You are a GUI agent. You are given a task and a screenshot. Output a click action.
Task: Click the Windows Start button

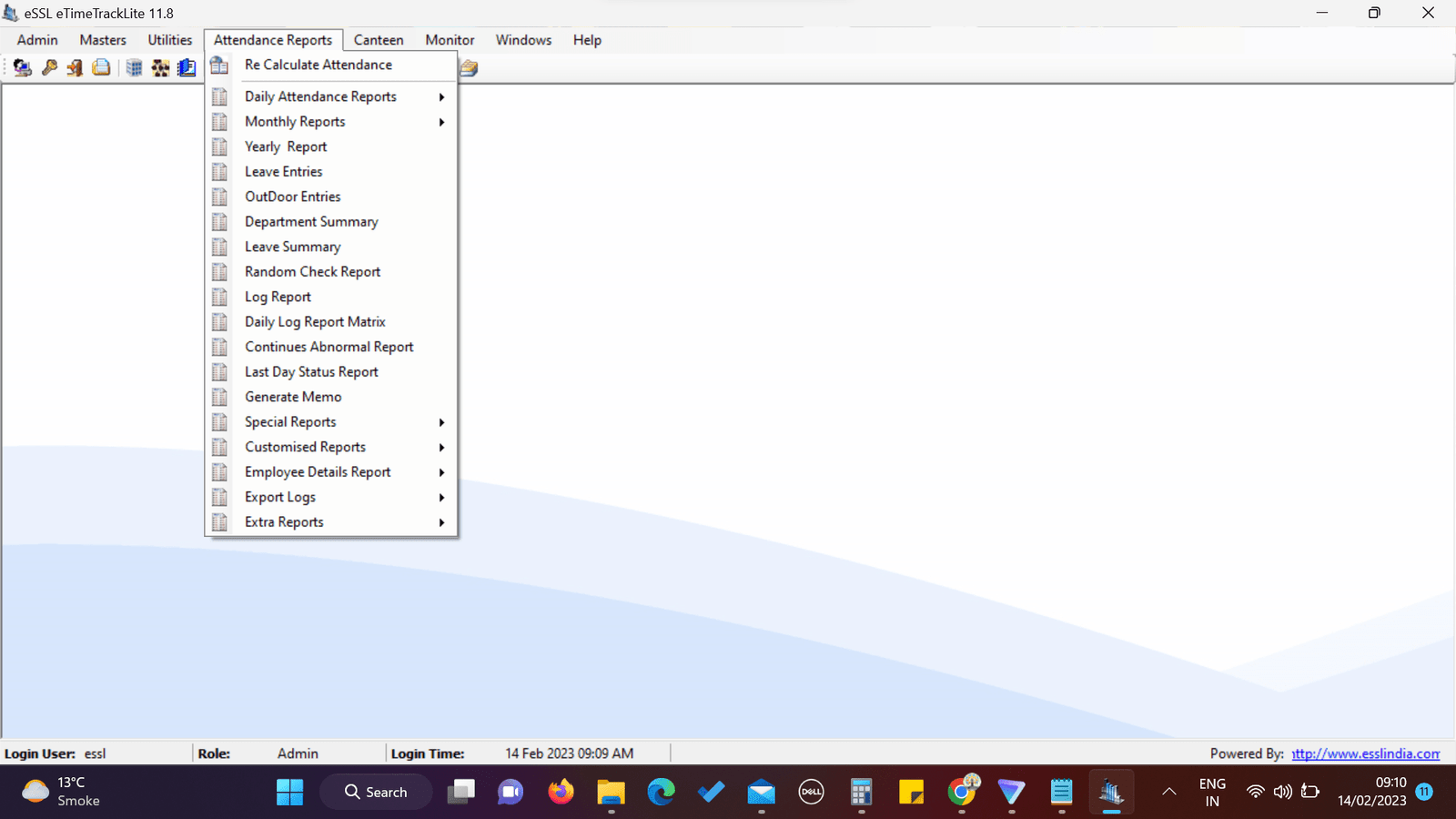[289, 792]
